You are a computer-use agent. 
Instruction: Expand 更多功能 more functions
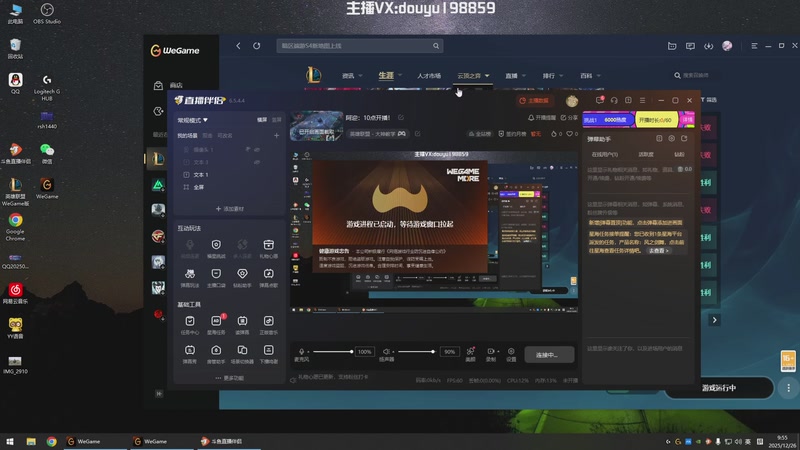230,378
